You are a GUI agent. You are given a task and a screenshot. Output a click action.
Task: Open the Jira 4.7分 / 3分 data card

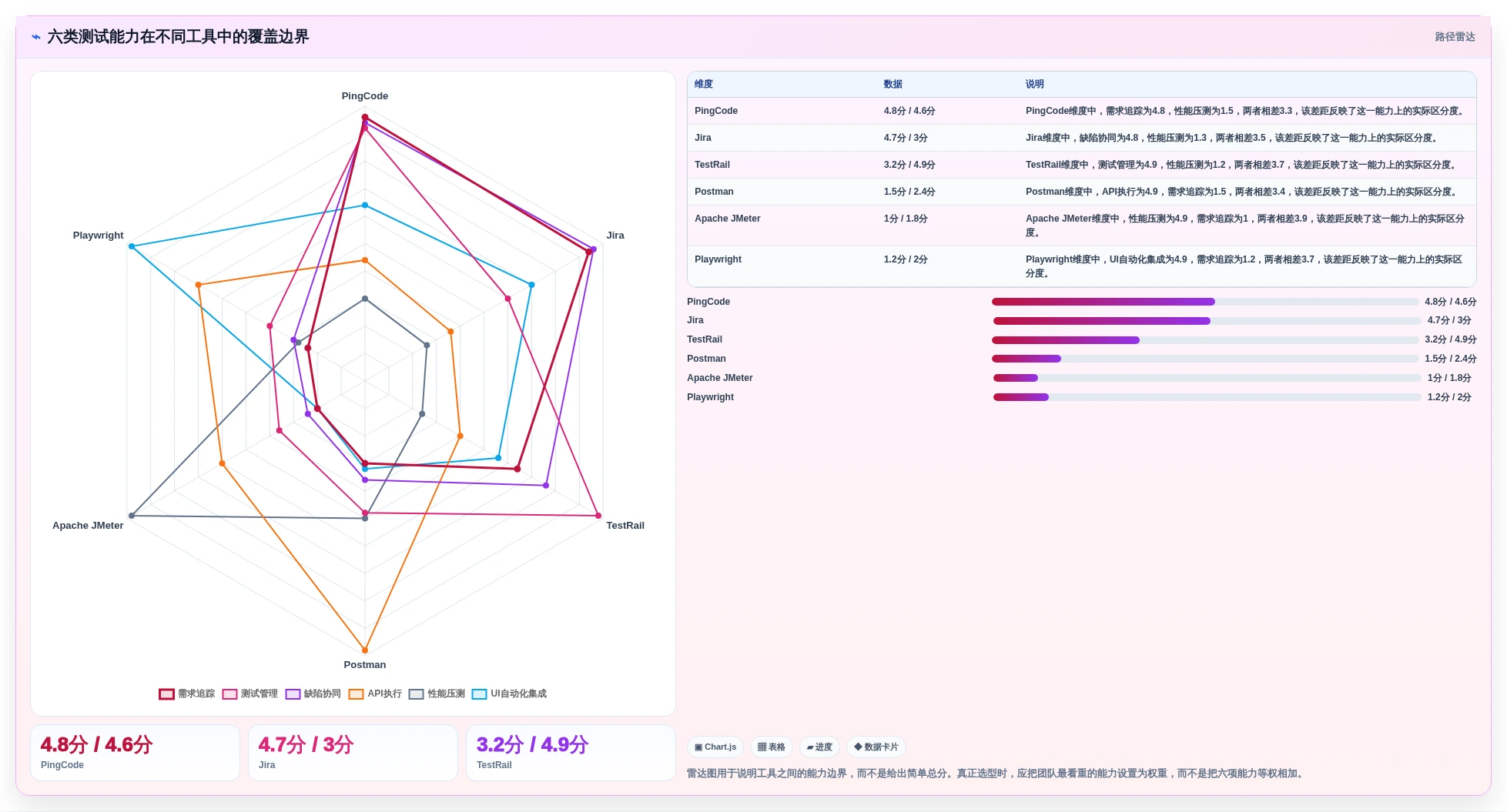pos(353,753)
